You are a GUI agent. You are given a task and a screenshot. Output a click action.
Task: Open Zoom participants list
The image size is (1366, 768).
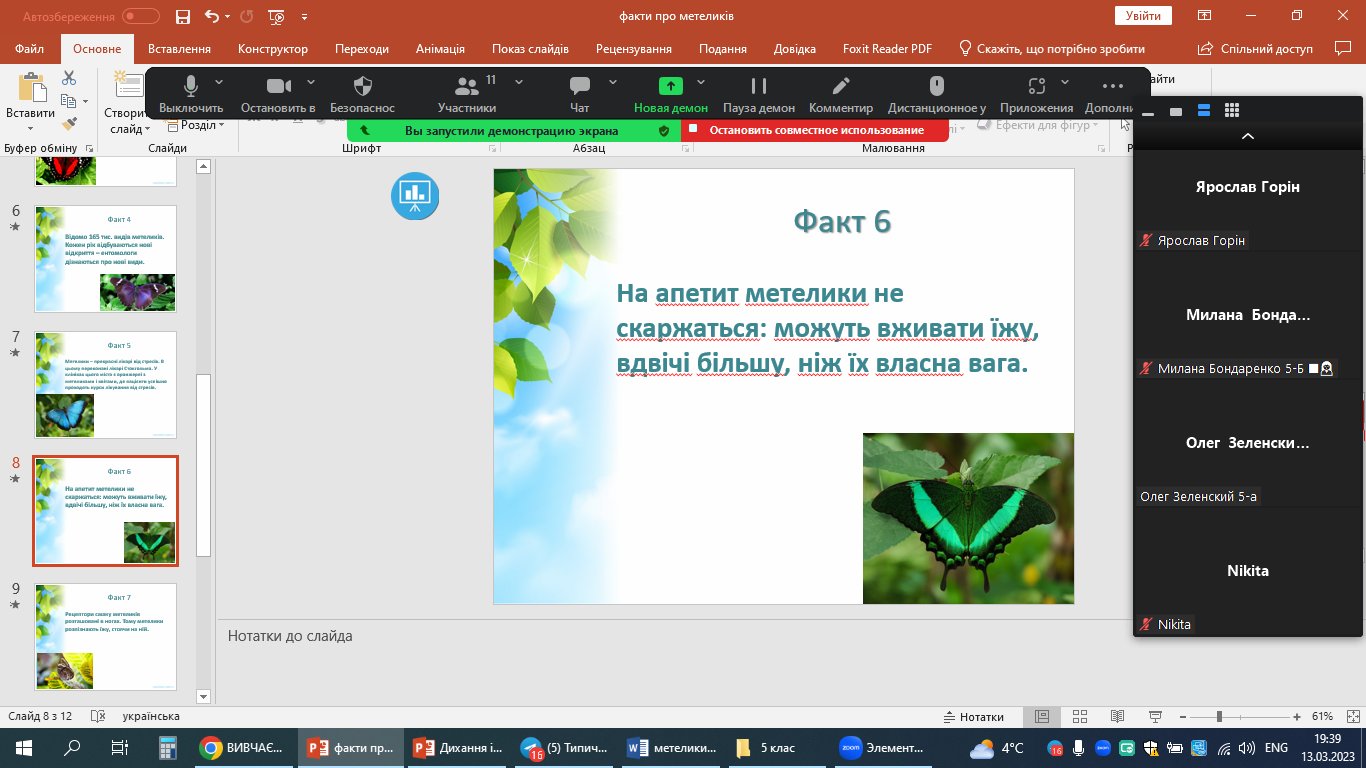466,95
